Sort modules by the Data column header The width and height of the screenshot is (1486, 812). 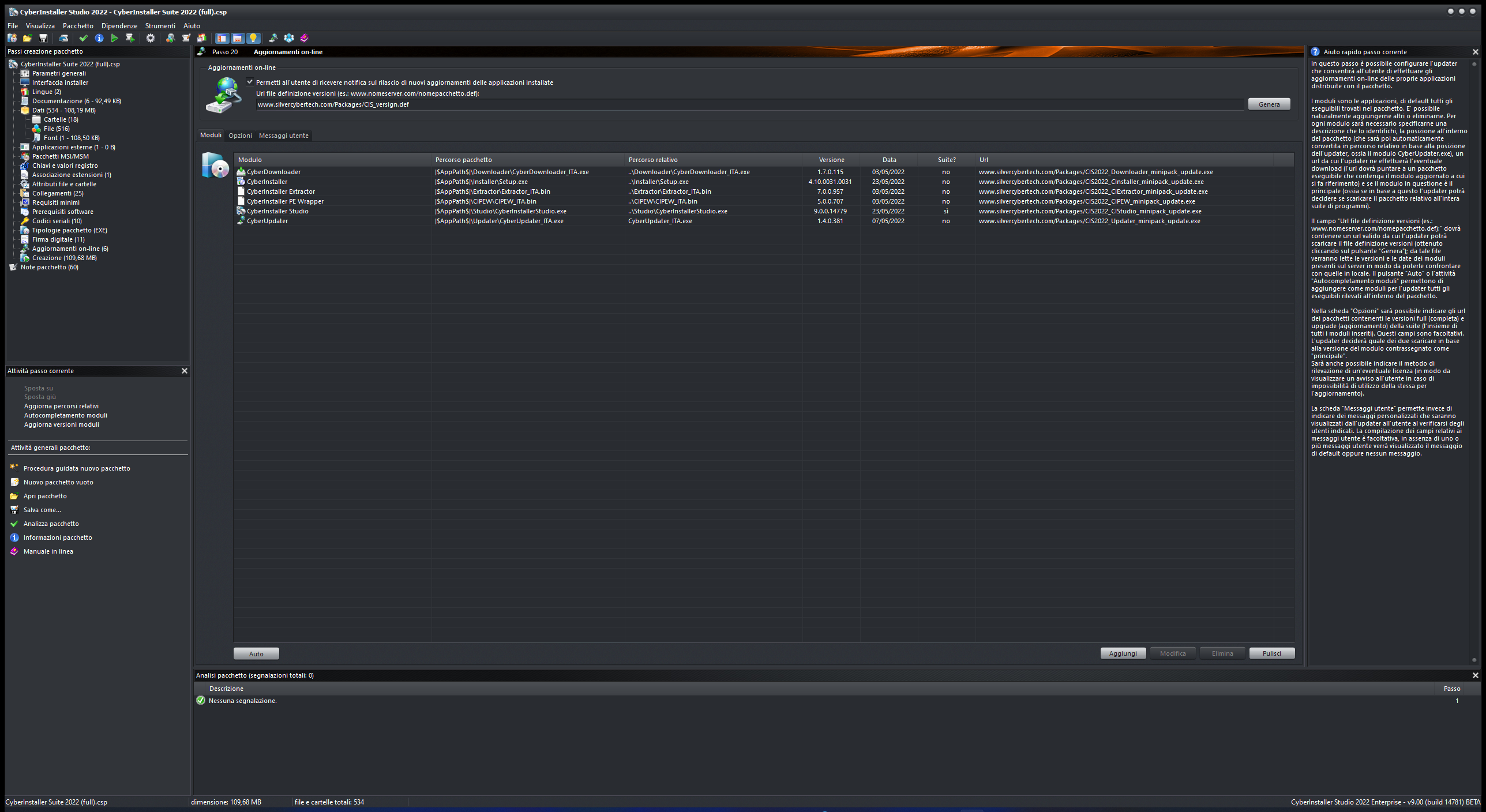(889, 160)
